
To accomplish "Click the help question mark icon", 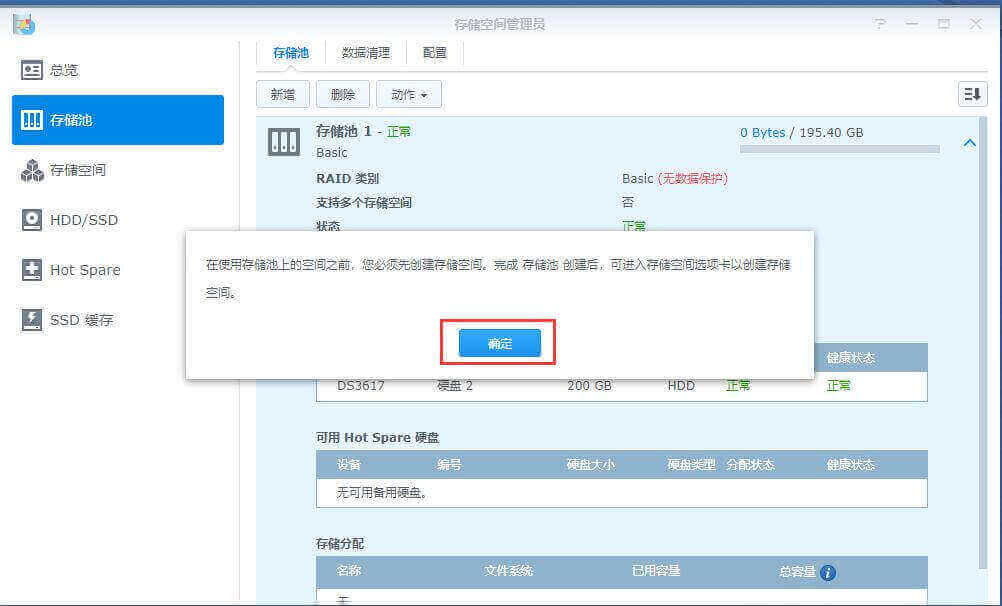I will 880,24.
